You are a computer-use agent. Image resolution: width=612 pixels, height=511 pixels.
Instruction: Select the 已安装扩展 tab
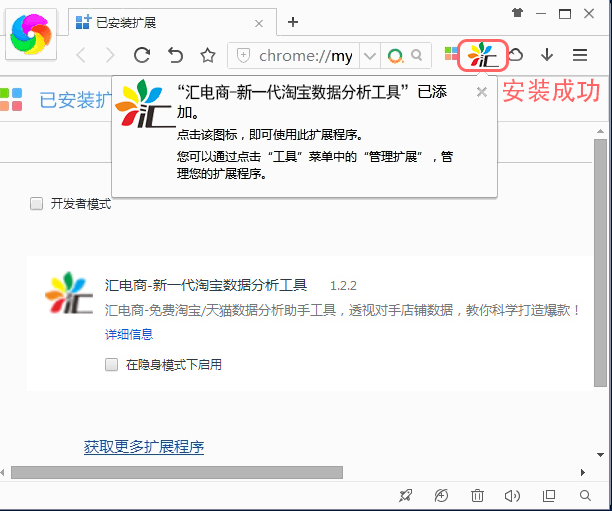172,22
